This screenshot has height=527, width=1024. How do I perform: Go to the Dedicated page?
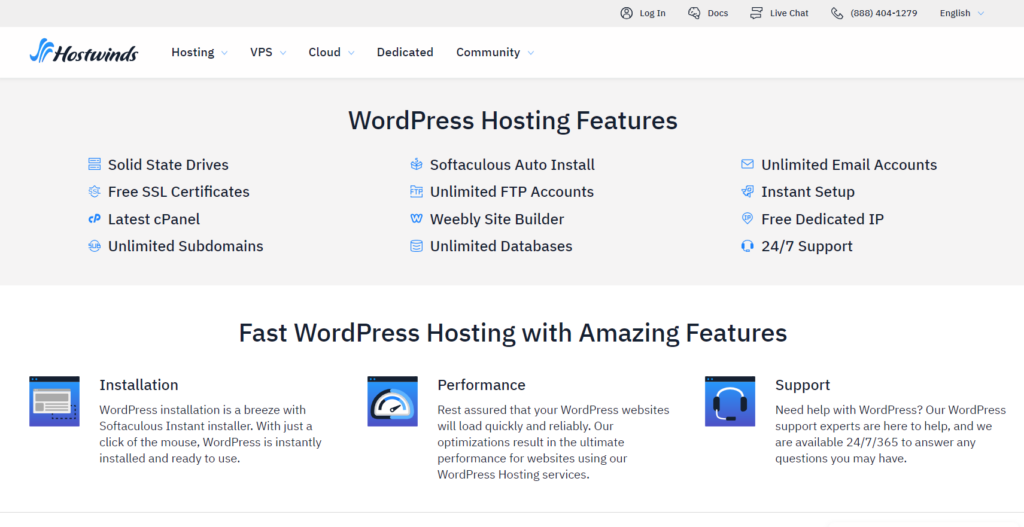point(405,52)
